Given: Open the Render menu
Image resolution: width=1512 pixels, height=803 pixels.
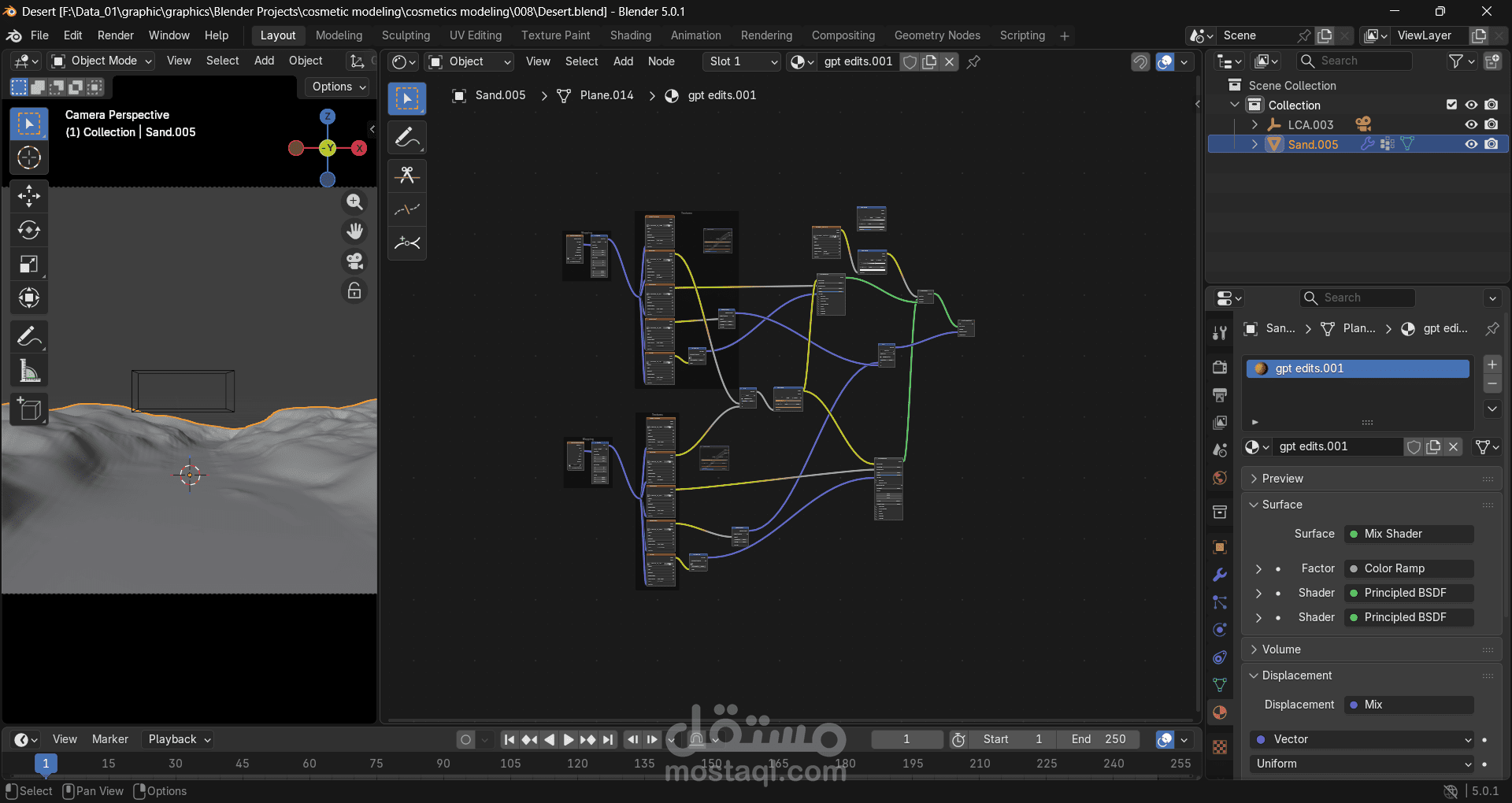Looking at the screenshot, I should pyautogui.click(x=116, y=35).
